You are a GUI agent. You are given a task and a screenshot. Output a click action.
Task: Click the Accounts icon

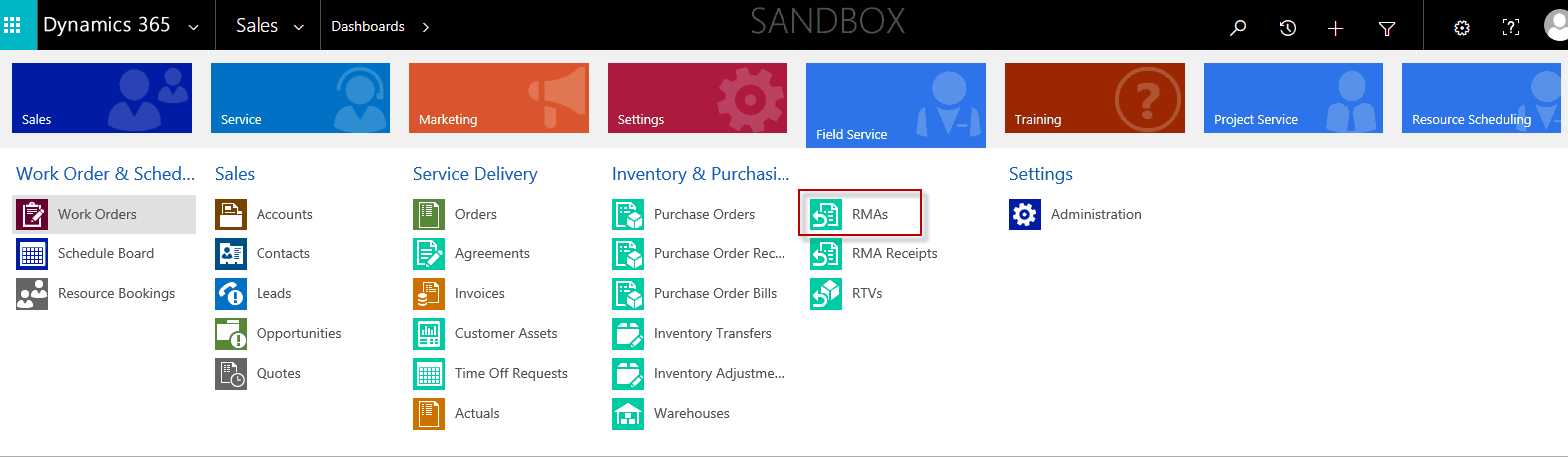(231, 214)
